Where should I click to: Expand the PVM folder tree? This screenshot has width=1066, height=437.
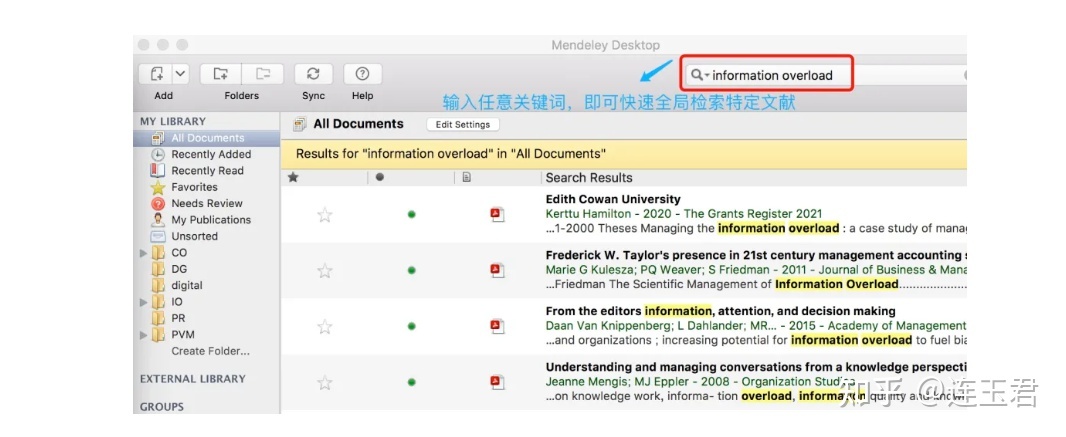point(144,335)
